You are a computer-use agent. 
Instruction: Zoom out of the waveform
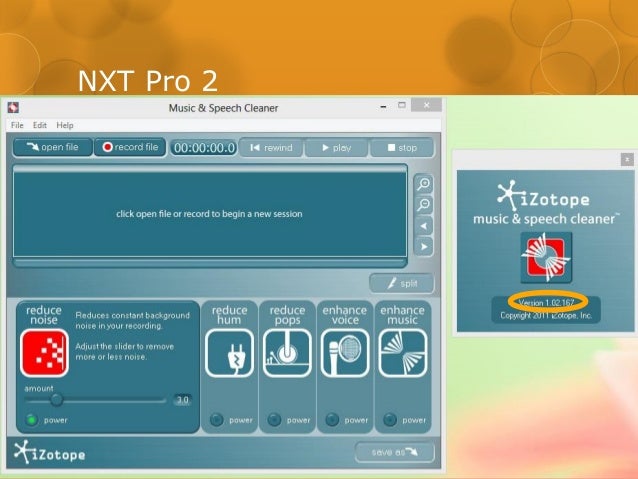point(424,205)
